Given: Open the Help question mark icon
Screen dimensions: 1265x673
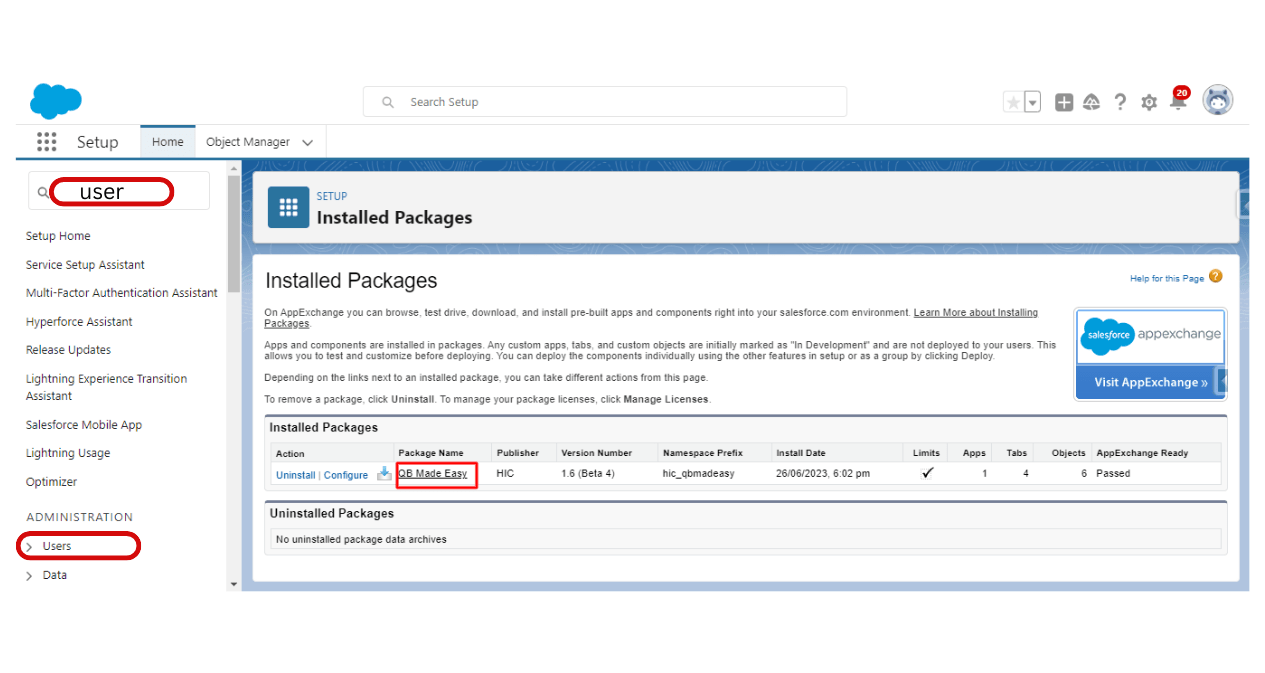Looking at the screenshot, I should click(1120, 102).
